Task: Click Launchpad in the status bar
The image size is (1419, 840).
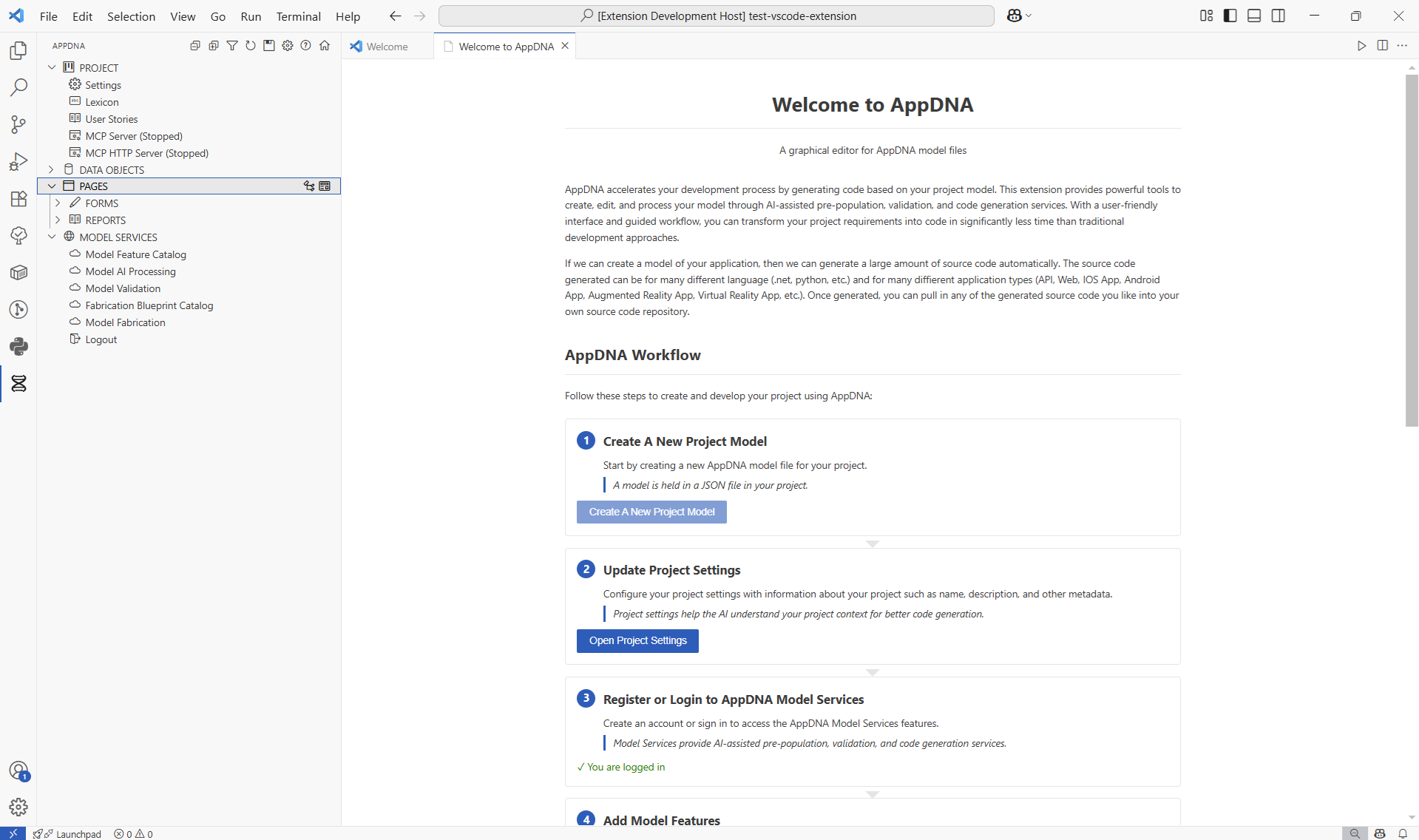Action: (67, 833)
